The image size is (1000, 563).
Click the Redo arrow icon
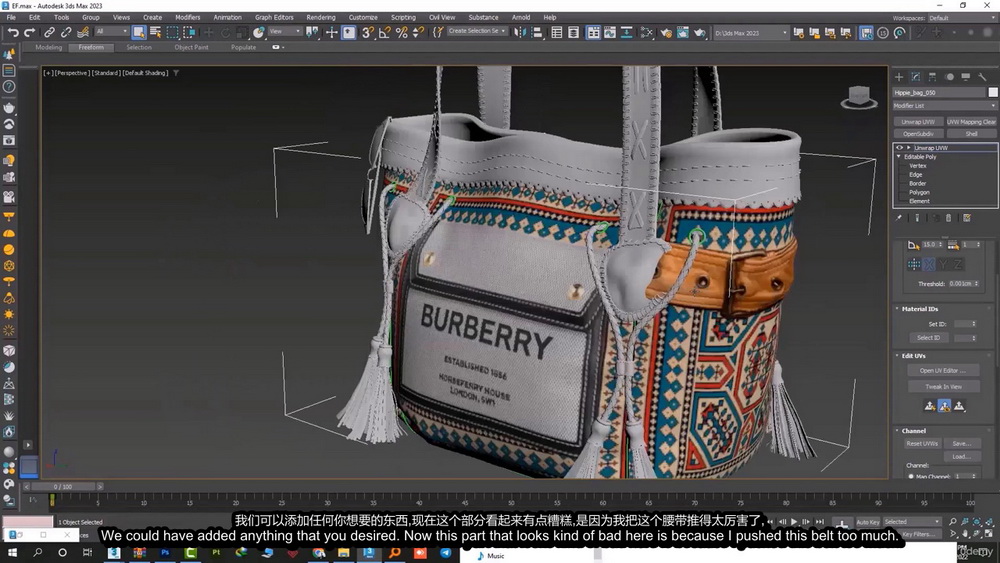tap(29, 32)
